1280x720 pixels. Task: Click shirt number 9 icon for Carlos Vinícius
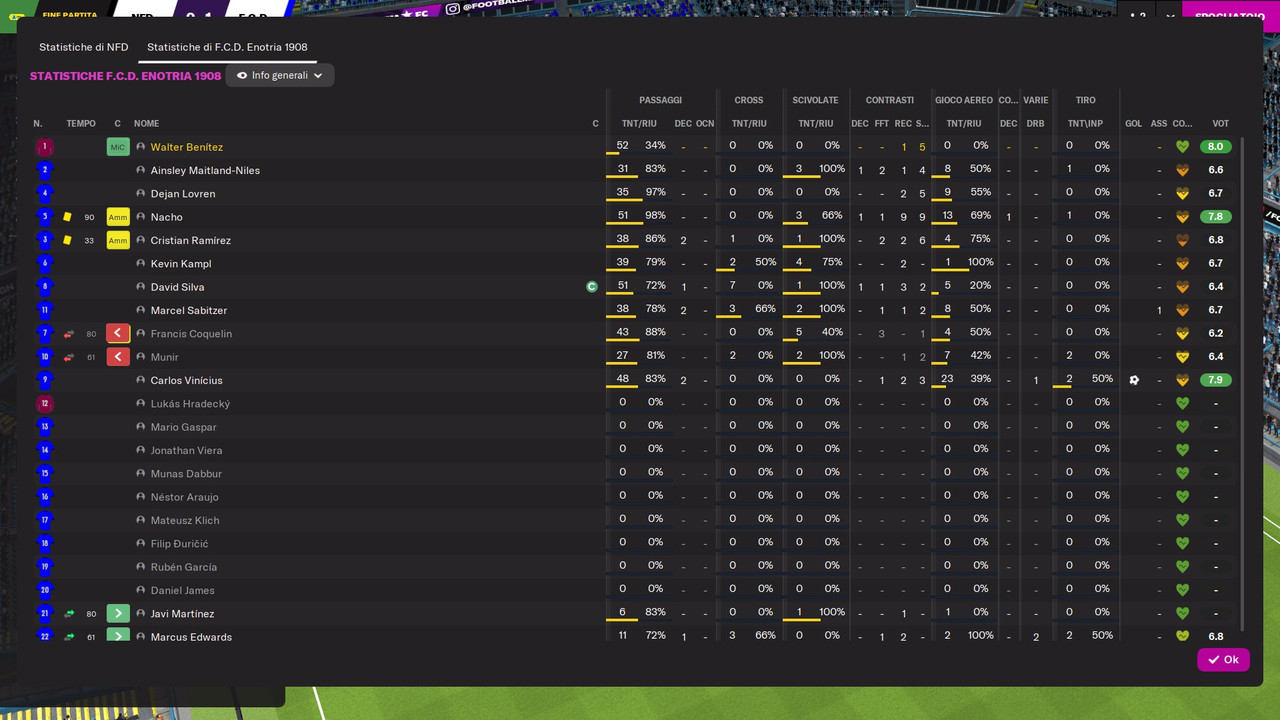coord(44,380)
